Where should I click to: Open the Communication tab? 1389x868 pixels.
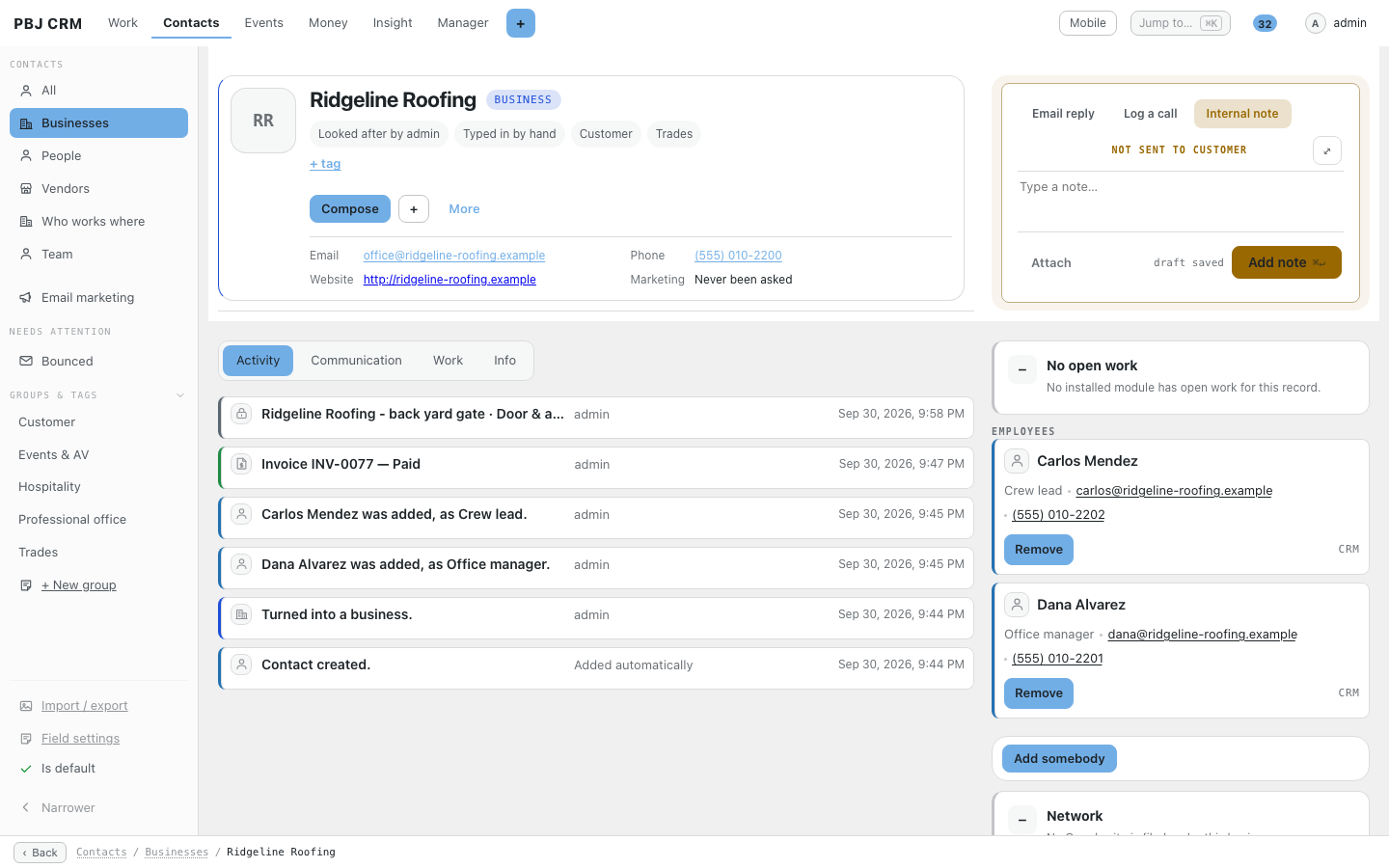tap(356, 361)
